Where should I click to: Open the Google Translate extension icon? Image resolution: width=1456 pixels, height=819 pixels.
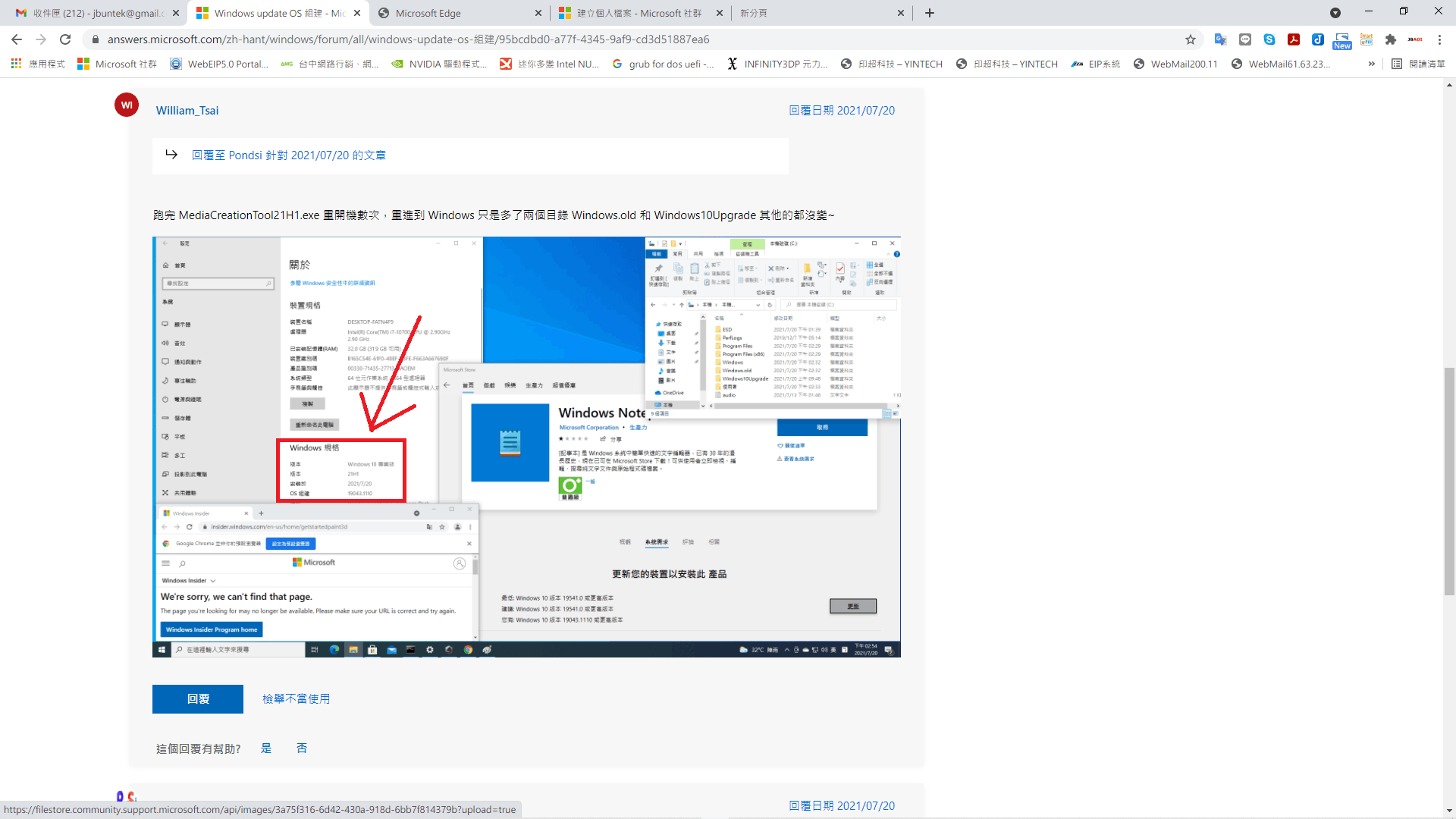click(x=1220, y=39)
